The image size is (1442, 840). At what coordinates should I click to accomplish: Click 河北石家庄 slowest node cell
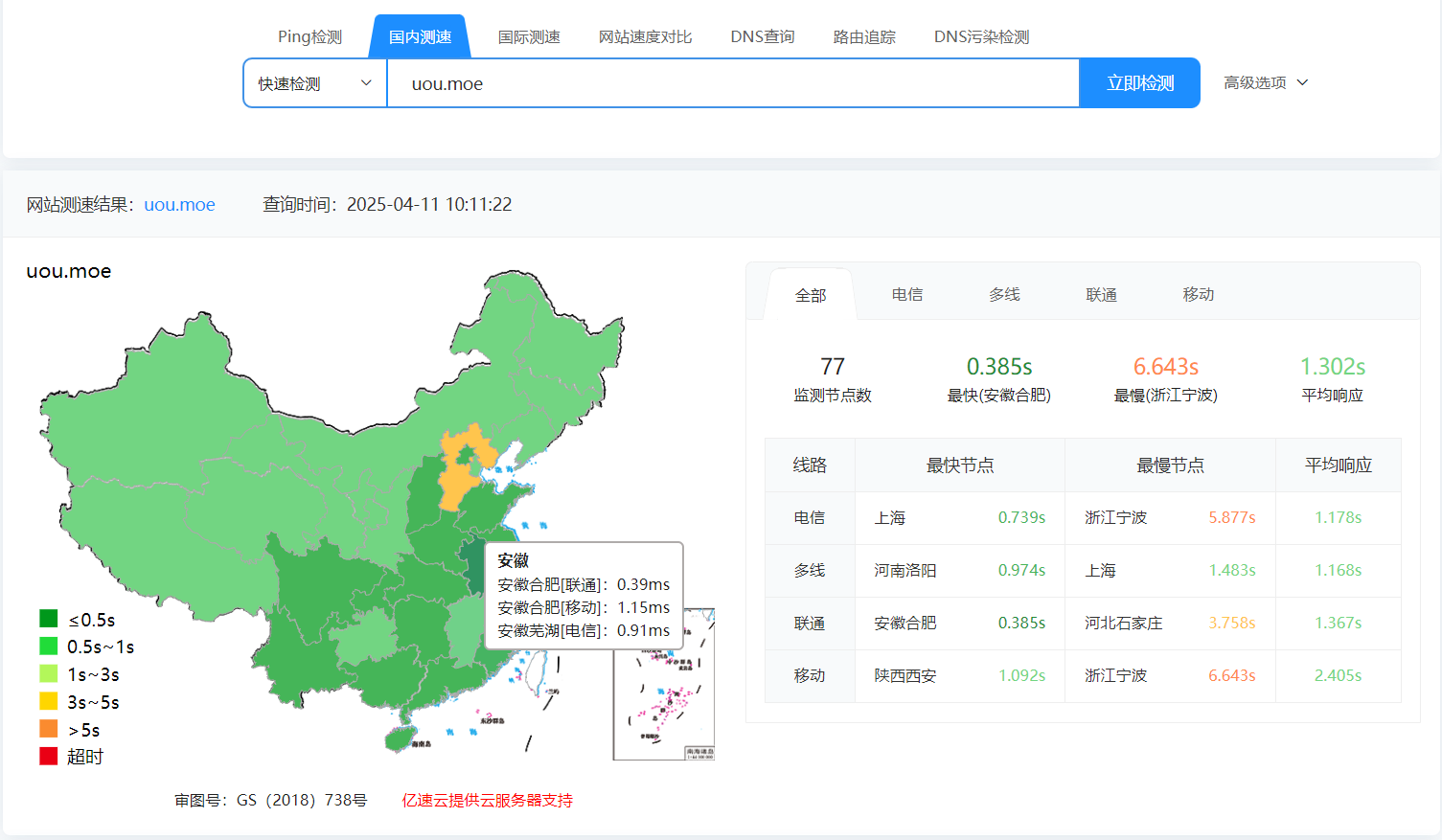1124,623
